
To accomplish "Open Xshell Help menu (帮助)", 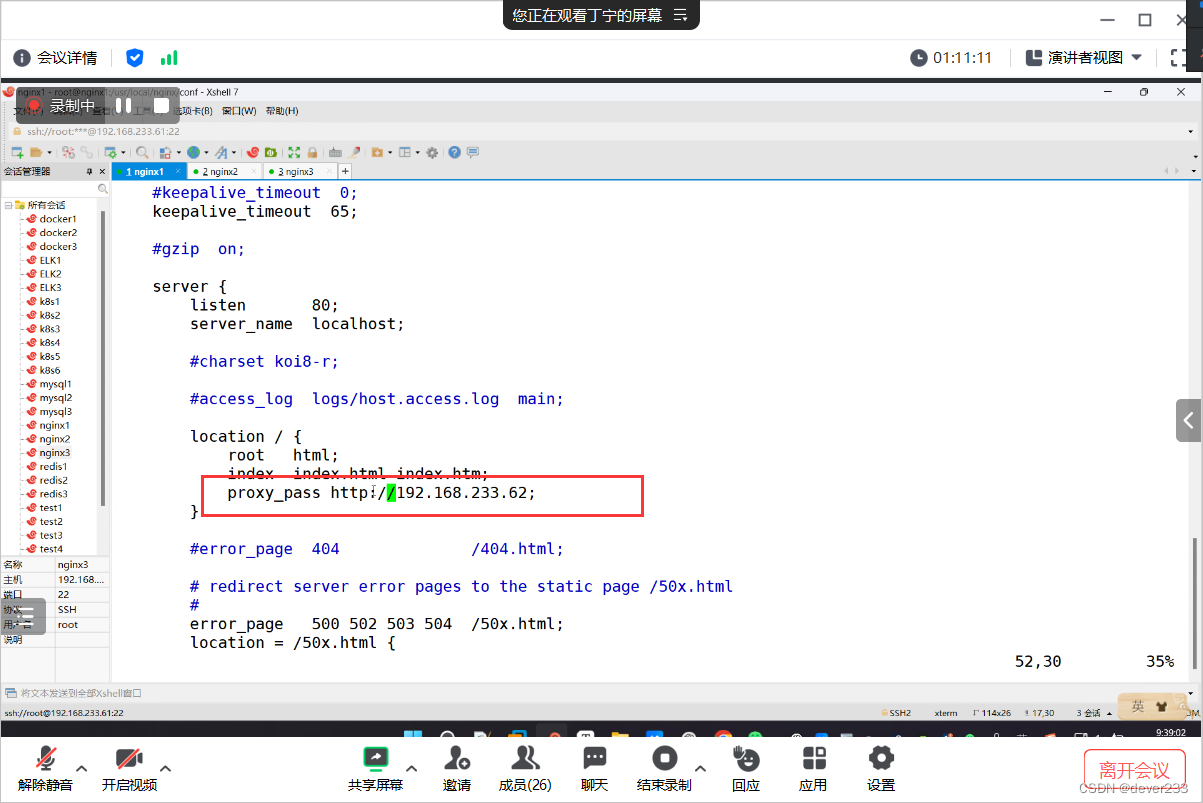I will [x=281, y=111].
